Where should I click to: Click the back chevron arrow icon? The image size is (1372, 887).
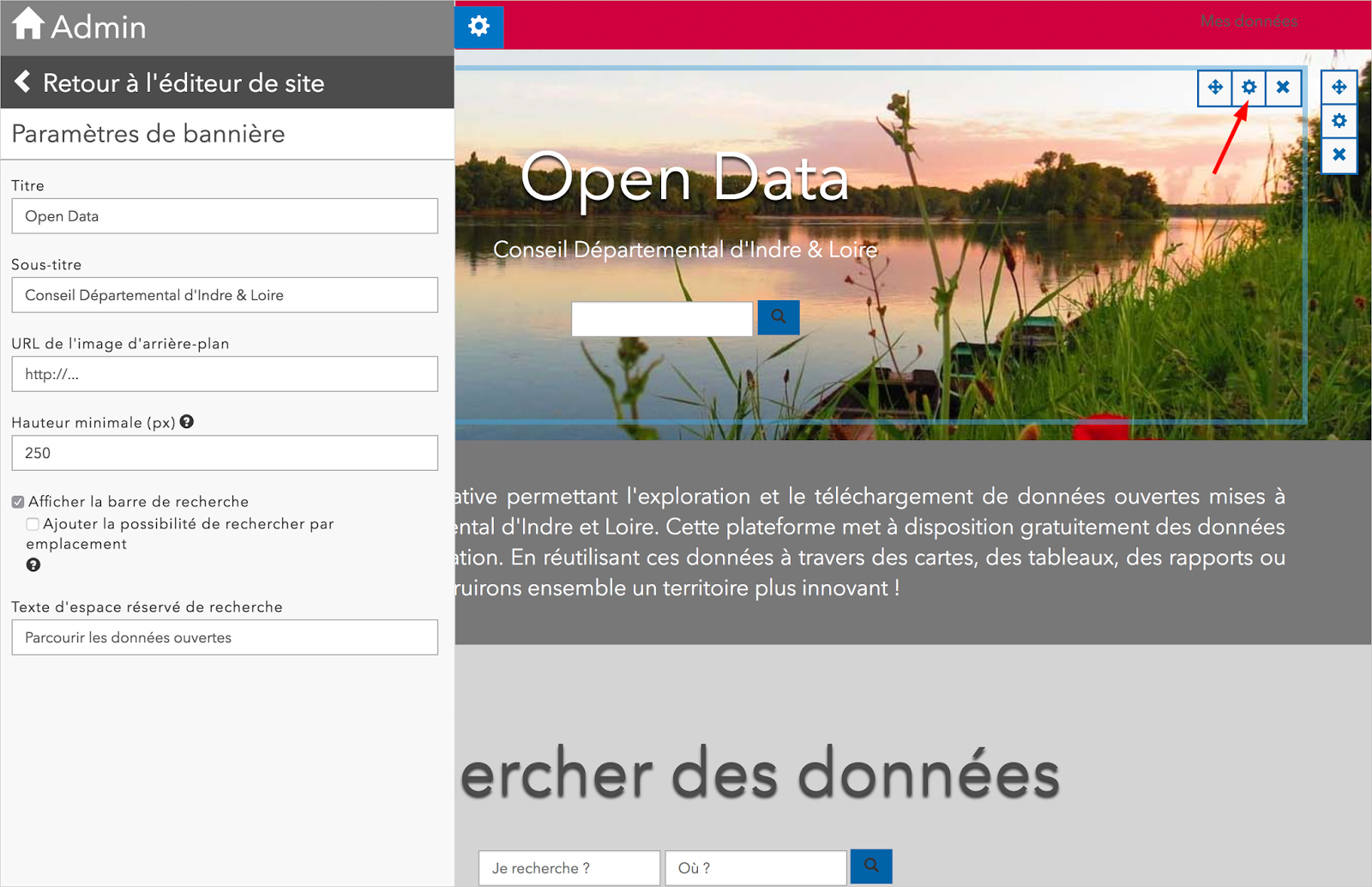(x=23, y=81)
